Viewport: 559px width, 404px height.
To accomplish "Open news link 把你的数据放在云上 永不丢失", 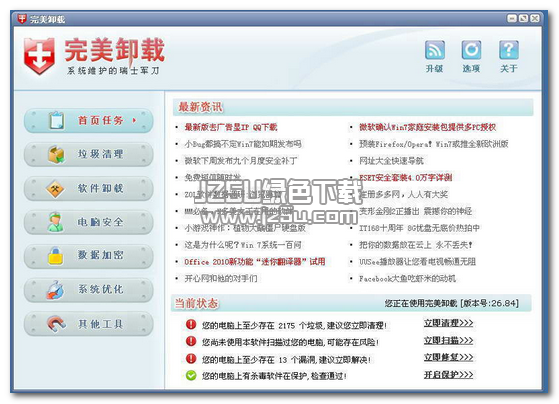I will point(416,245).
